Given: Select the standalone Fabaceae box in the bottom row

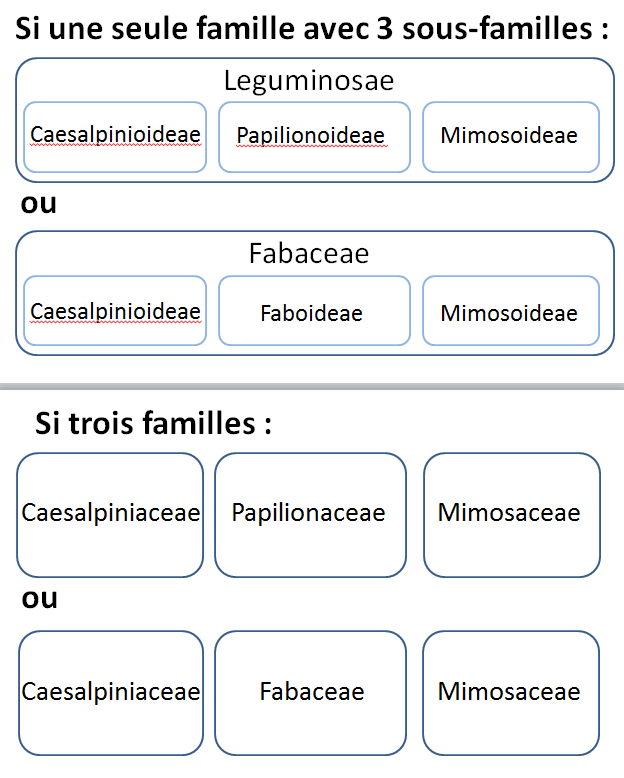Looking at the screenshot, I should 311,692.
